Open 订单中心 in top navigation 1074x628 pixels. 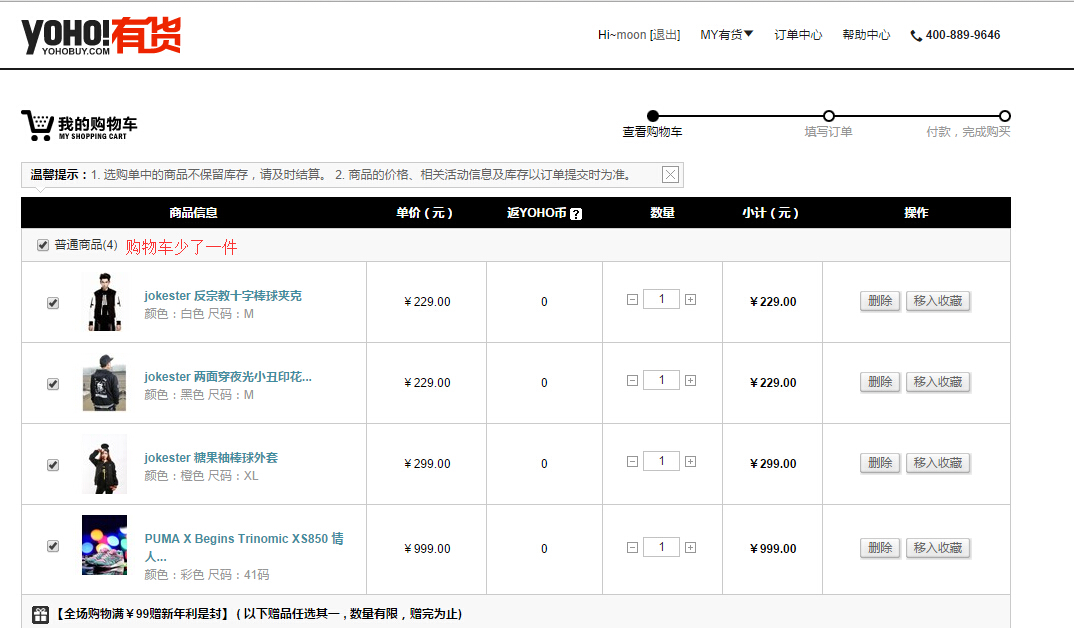pos(798,35)
